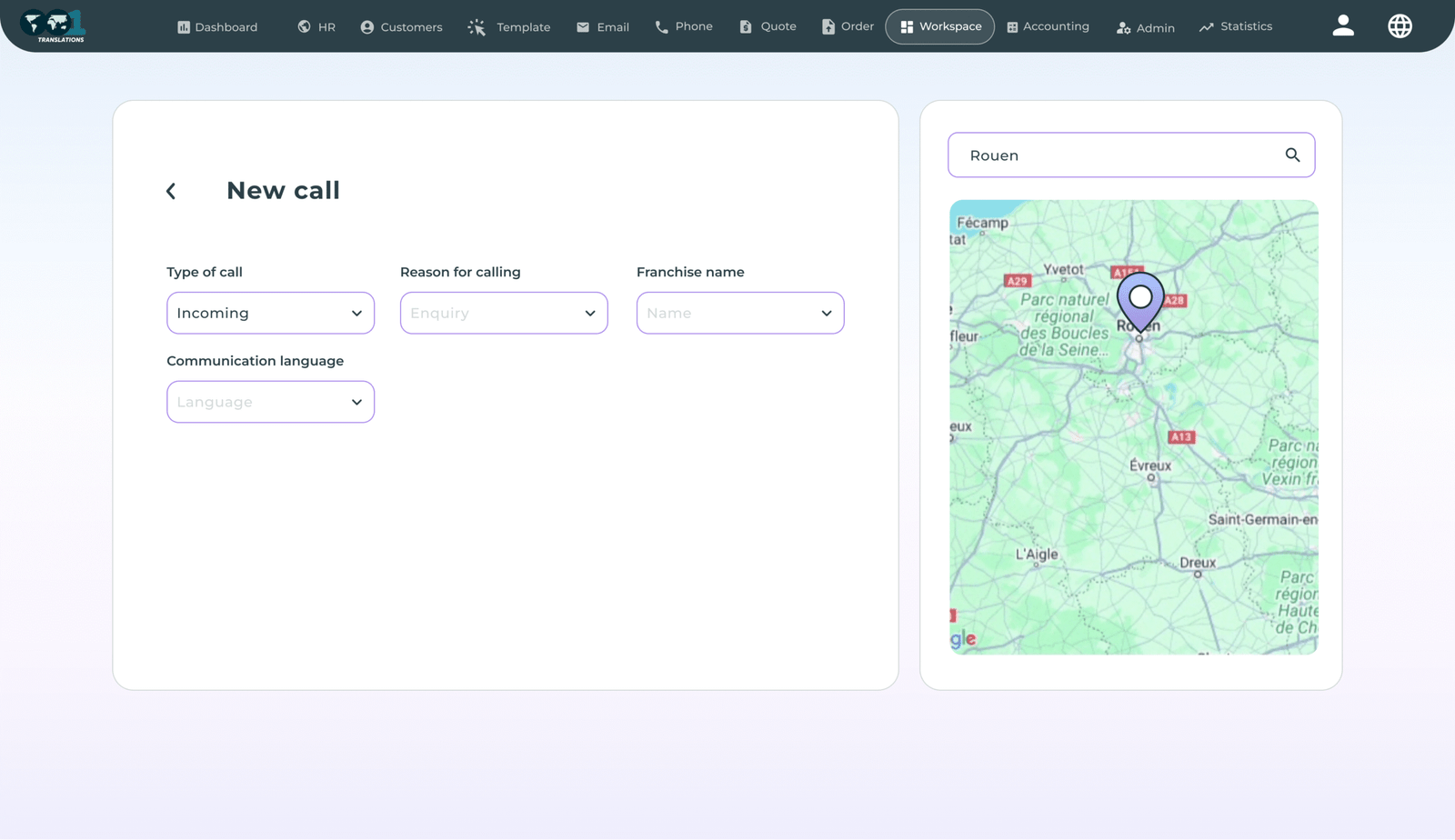The image size is (1455, 840).
Task: Open the Admin section
Action: [x=1145, y=27]
